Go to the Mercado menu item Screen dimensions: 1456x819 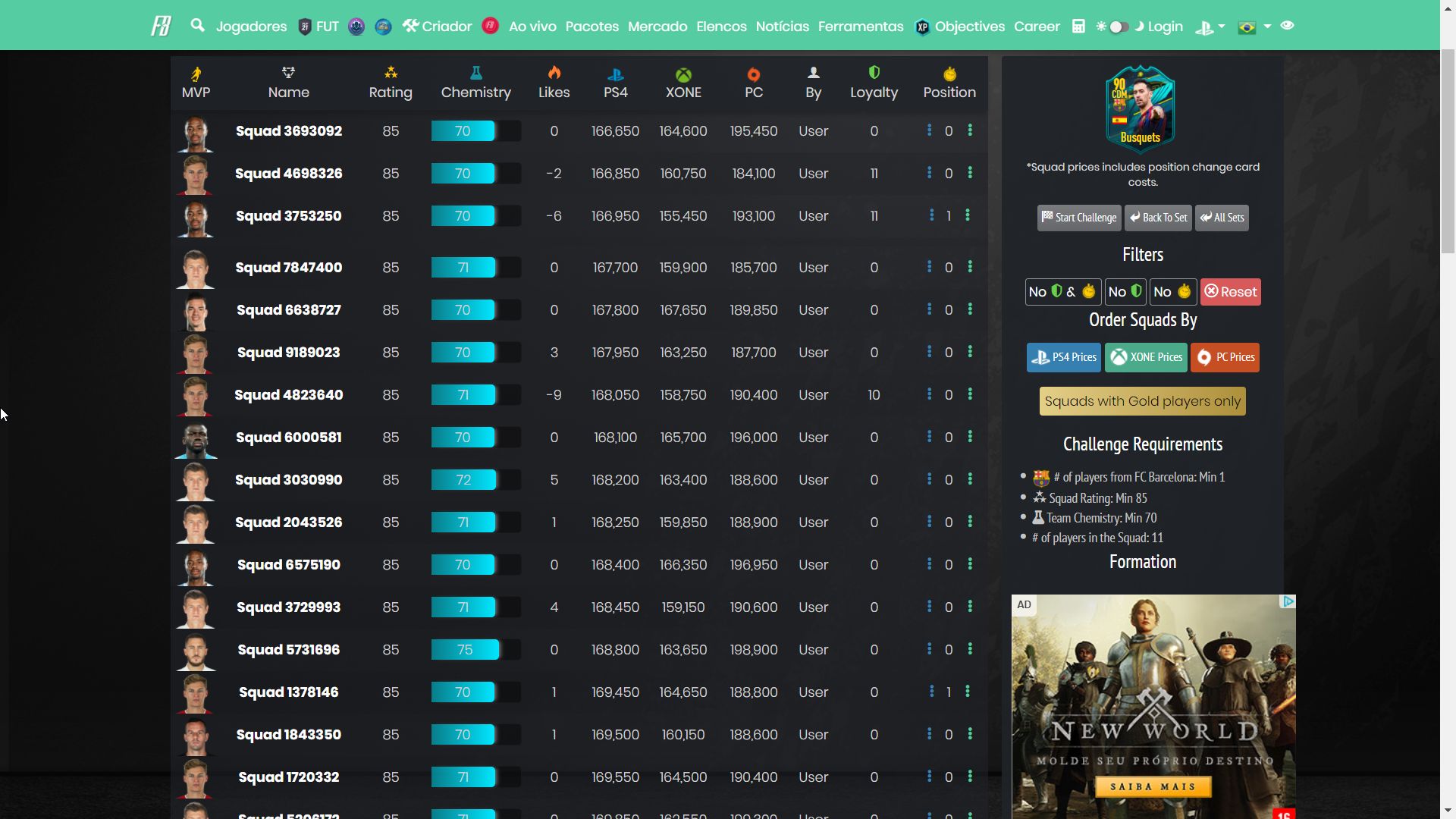(x=657, y=27)
